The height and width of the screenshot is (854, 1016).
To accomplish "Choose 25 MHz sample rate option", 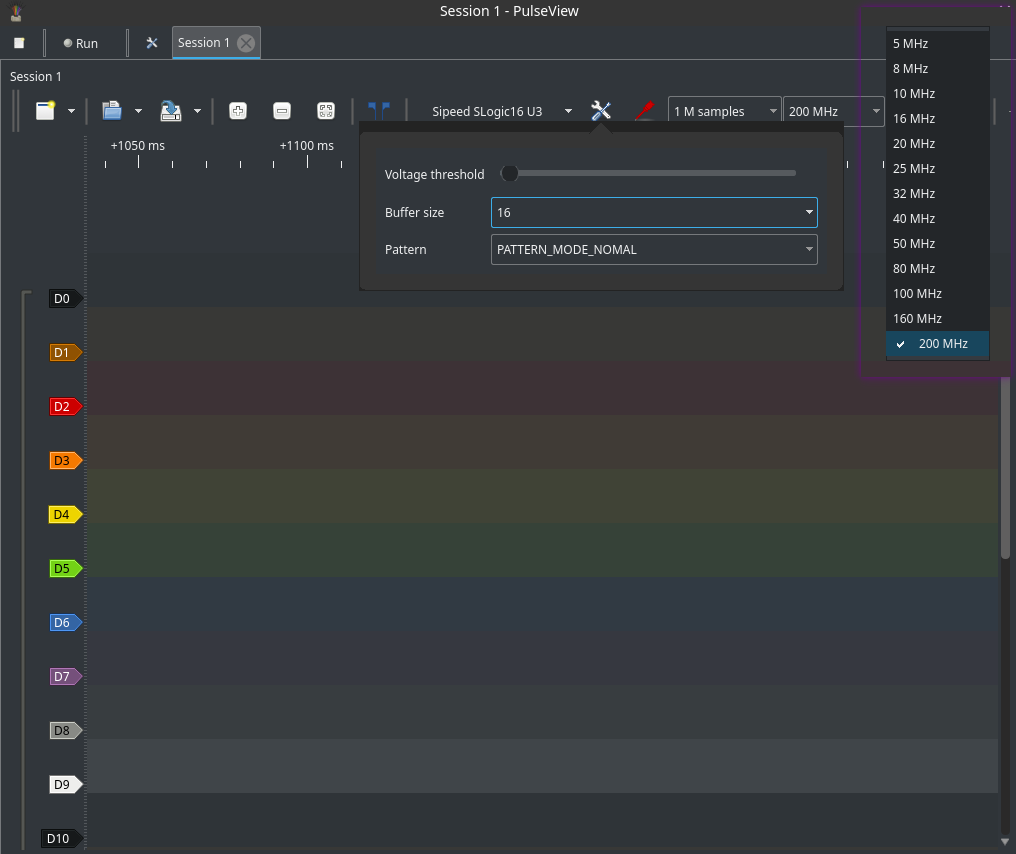I will pos(914,169).
